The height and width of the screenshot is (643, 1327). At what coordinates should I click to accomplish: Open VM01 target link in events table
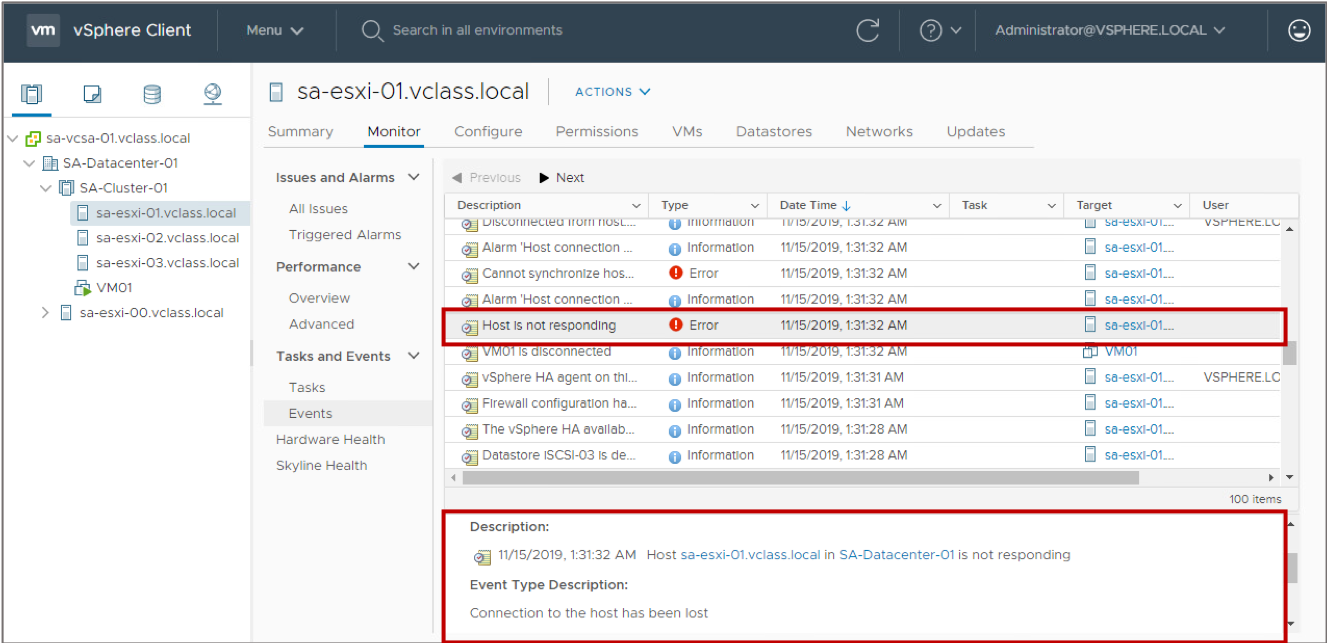(x=1121, y=351)
